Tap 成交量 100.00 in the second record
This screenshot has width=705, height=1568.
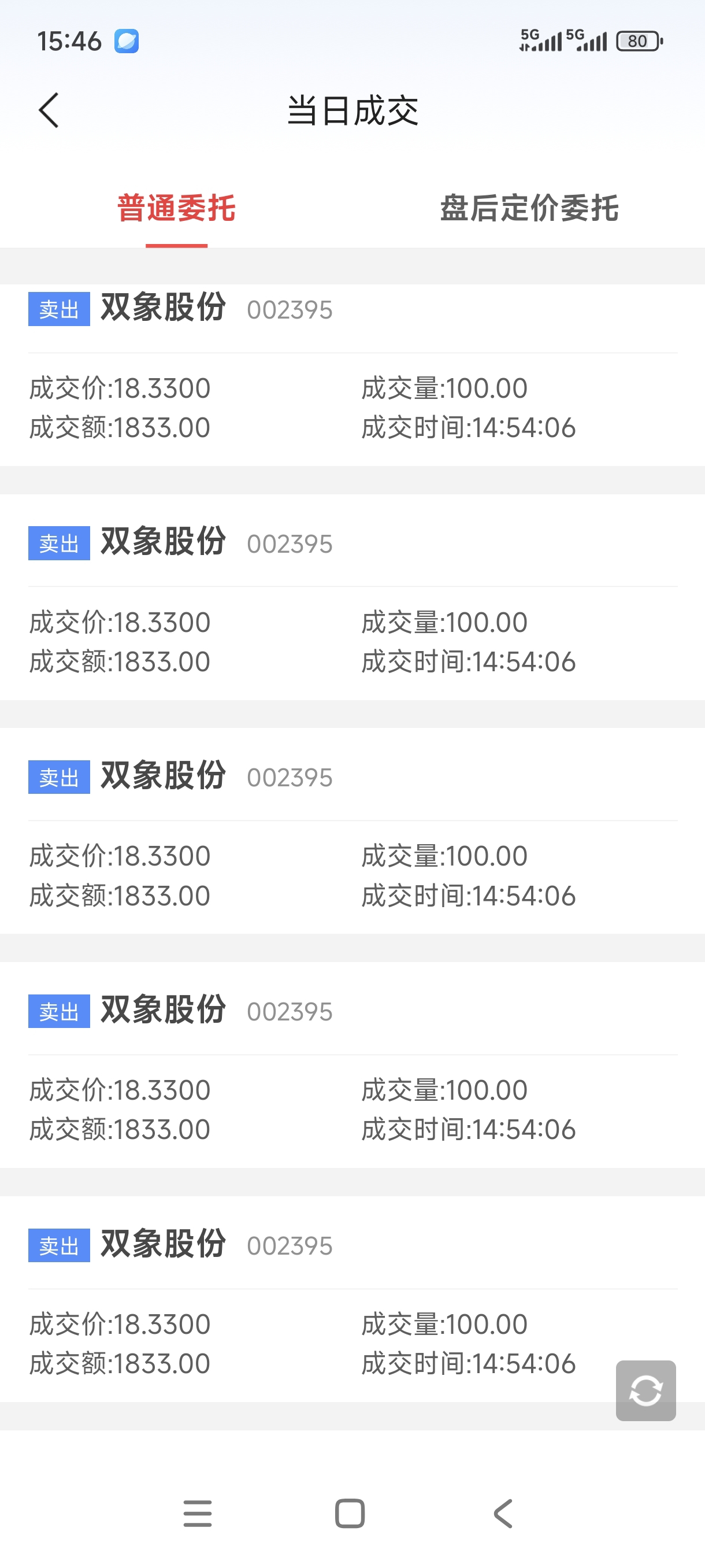click(x=444, y=623)
